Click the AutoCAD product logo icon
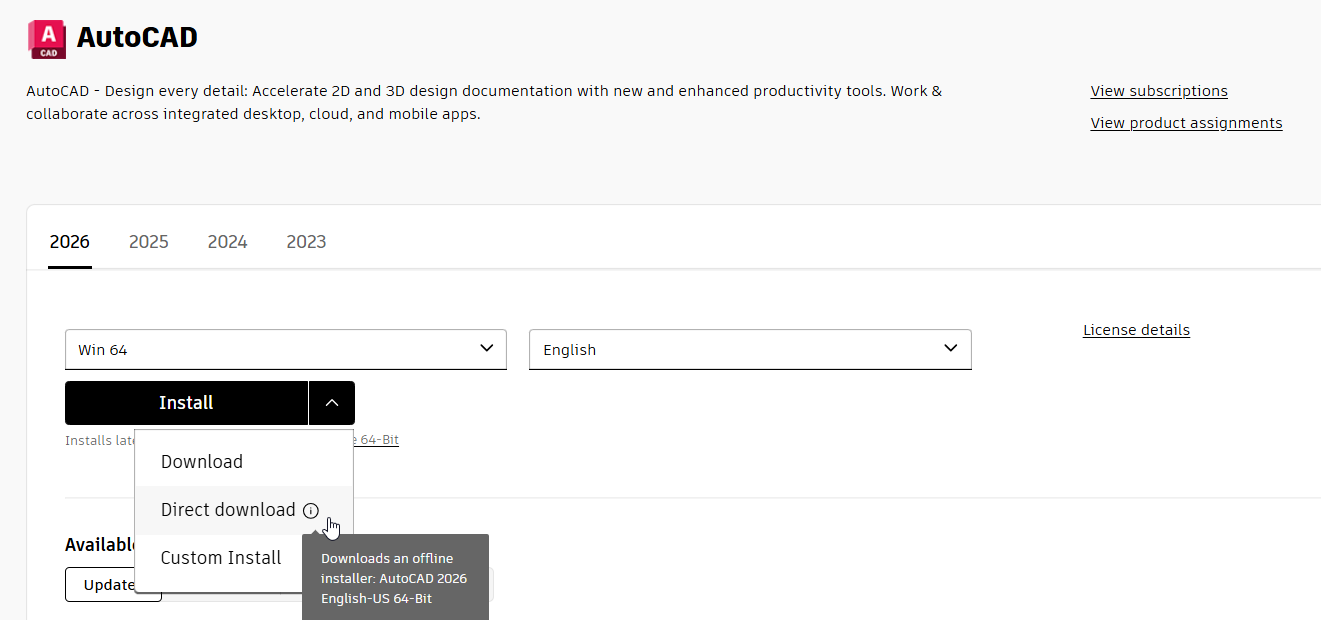The image size is (1321, 620). (47, 38)
